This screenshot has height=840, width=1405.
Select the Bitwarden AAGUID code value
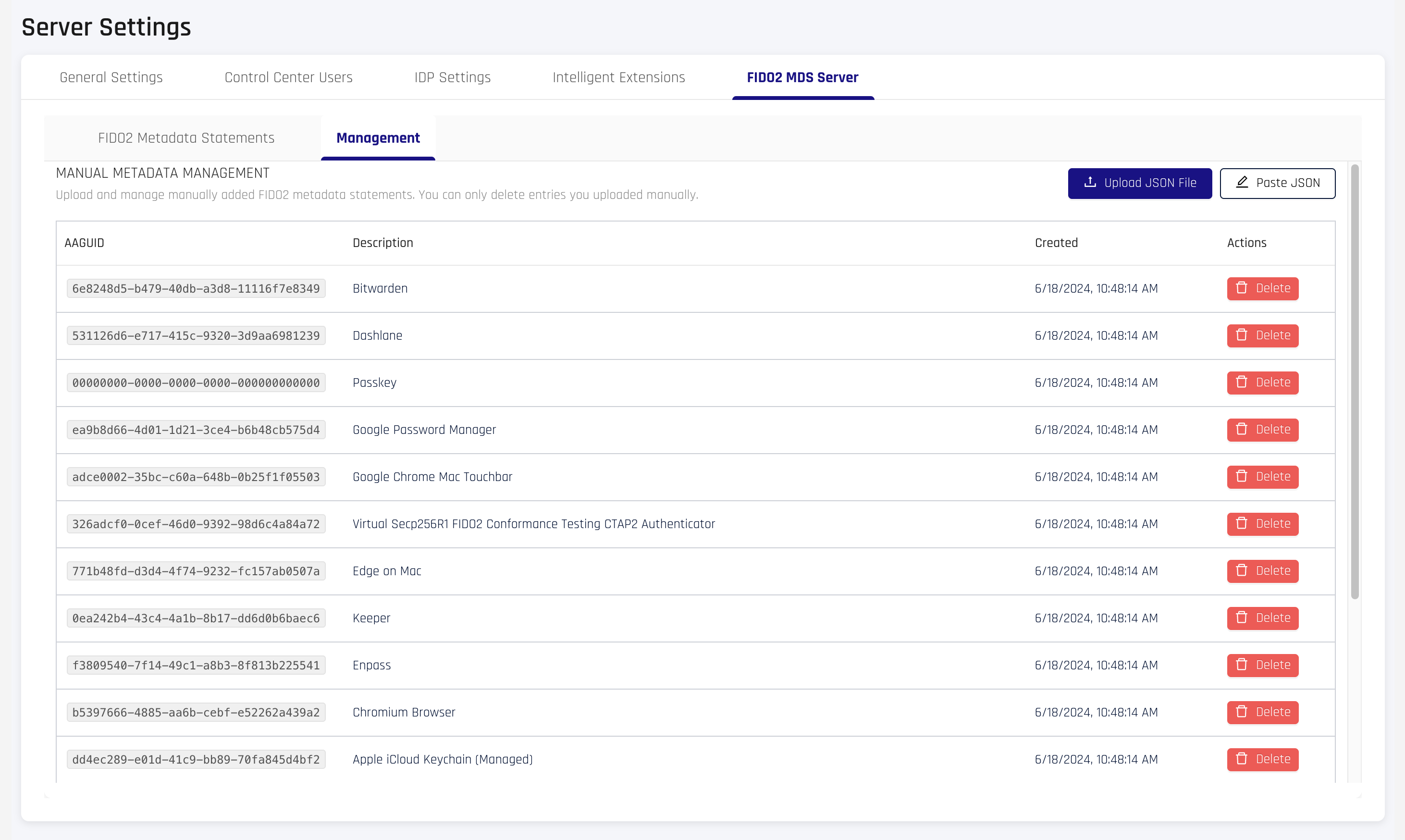(196, 289)
